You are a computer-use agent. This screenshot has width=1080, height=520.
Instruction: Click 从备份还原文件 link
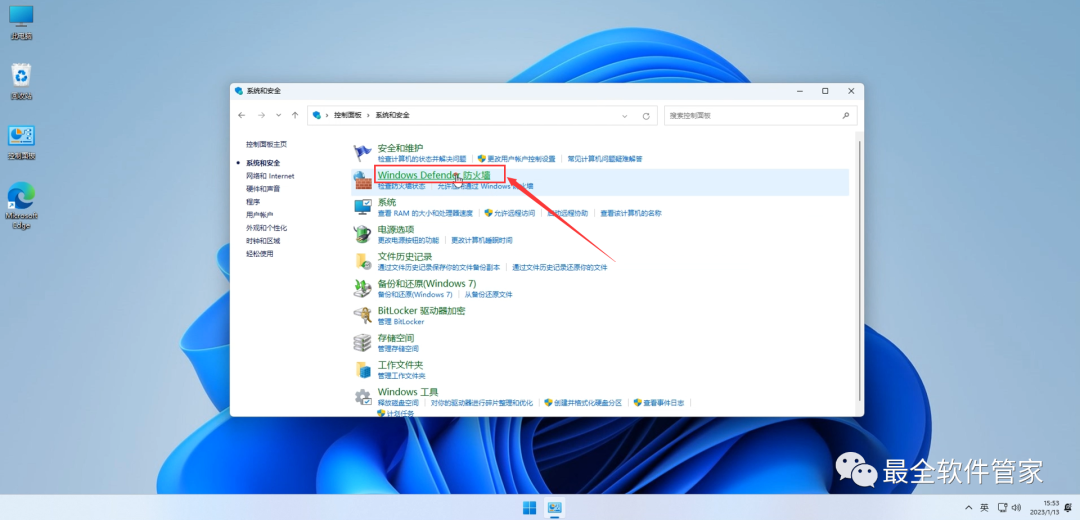tap(488, 295)
